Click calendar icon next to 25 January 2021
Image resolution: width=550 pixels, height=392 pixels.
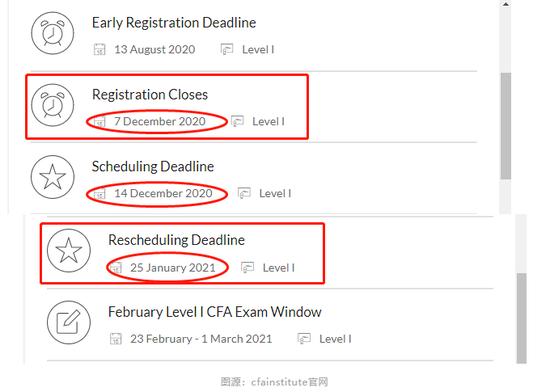pos(116,268)
